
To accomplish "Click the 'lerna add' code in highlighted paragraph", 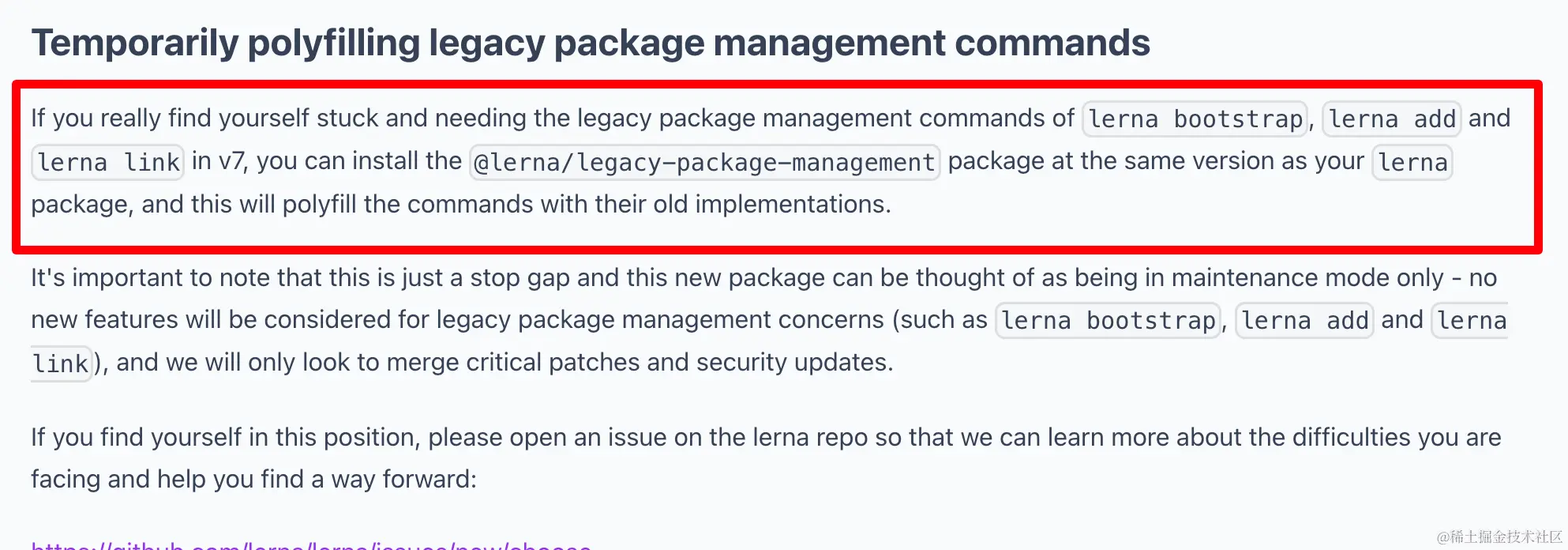I will (1392, 119).
